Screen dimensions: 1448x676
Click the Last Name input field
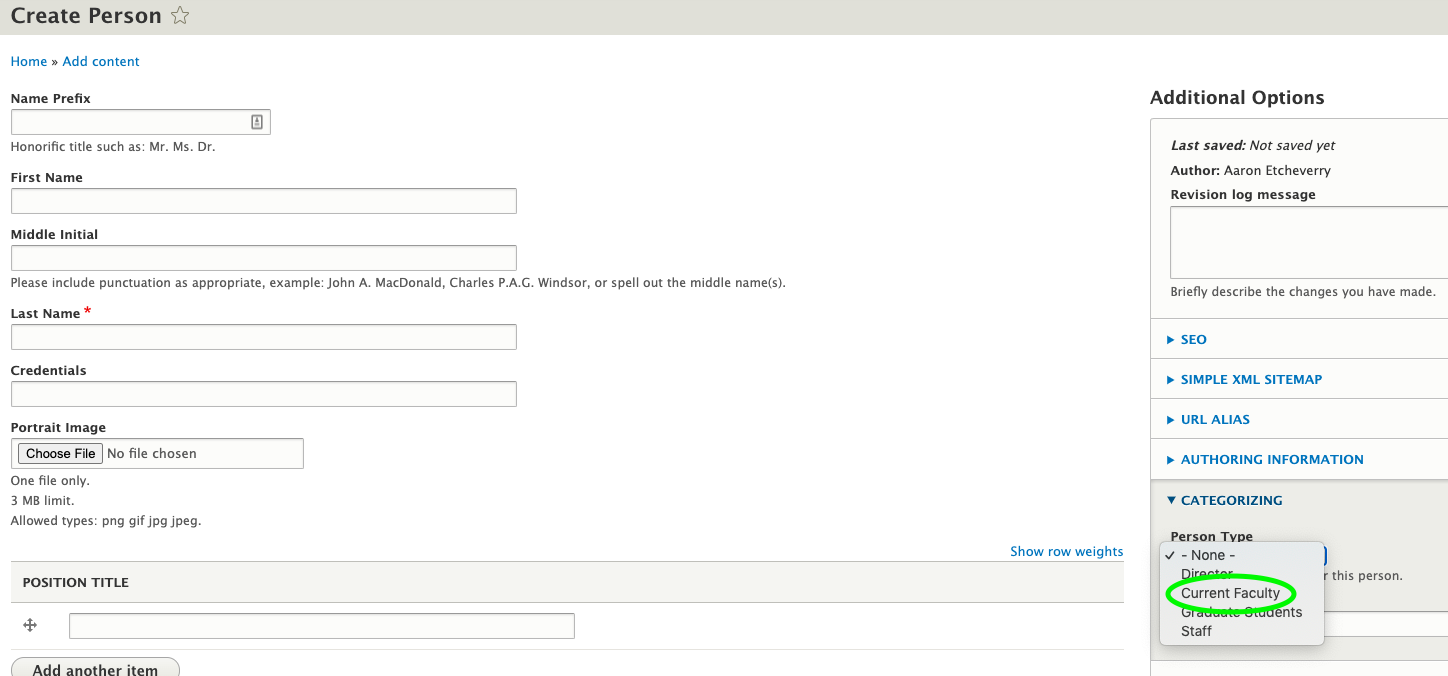pyautogui.click(x=263, y=337)
